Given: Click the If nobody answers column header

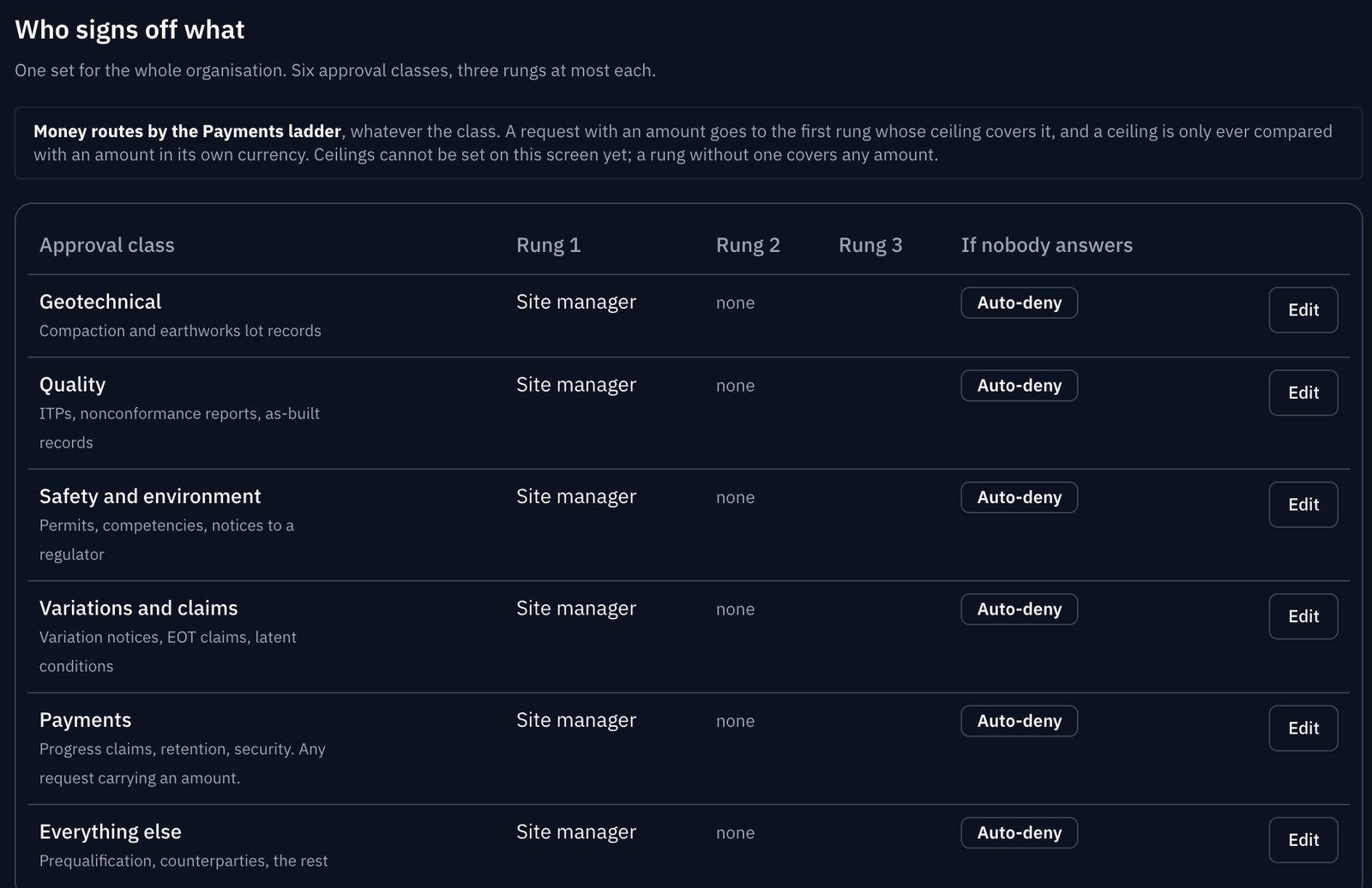Looking at the screenshot, I should (1046, 245).
